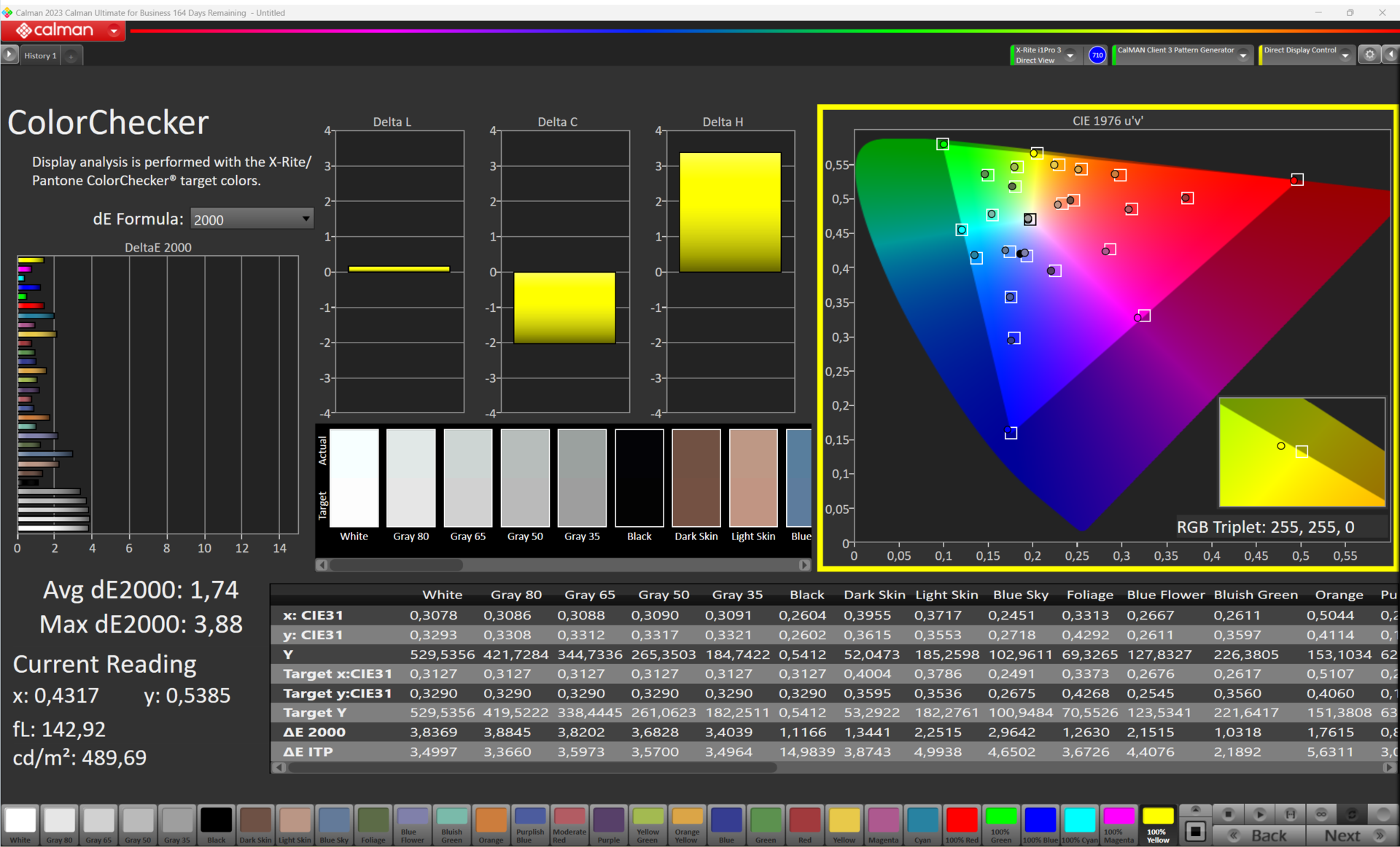Expand the X-Rite i1Pro 3 meter dropdown
The image size is (1400, 847).
click(1070, 55)
